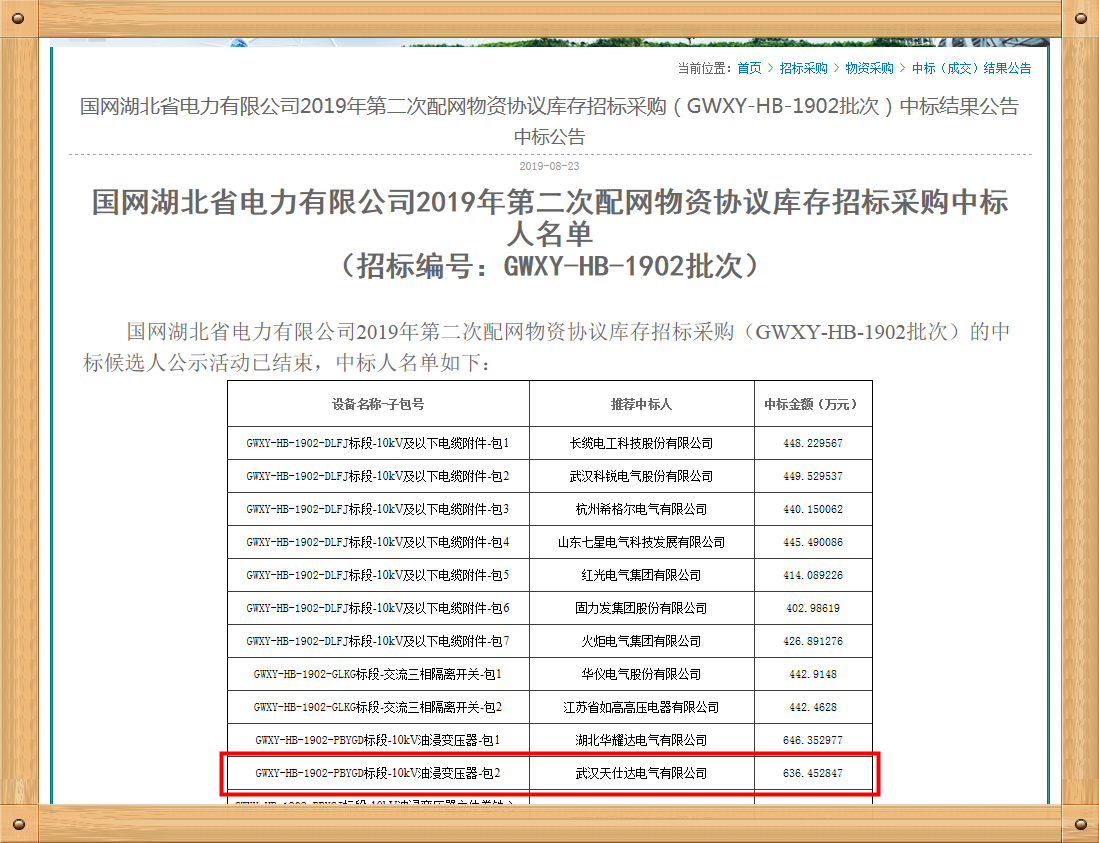
Task: Select amount 449.529537
Action: [x=813, y=477]
